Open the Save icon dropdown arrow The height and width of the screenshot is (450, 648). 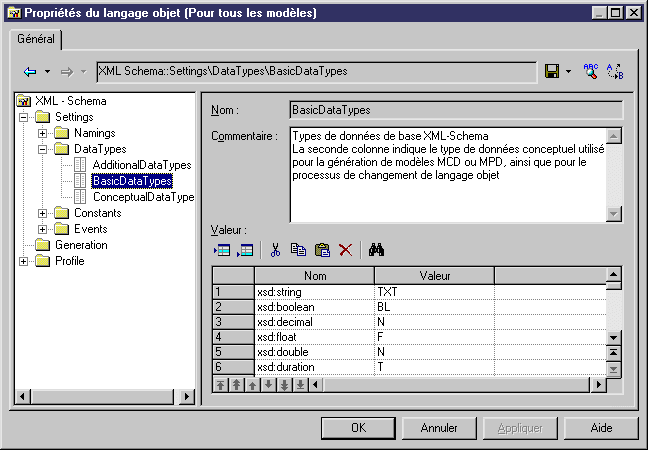(568, 72)
